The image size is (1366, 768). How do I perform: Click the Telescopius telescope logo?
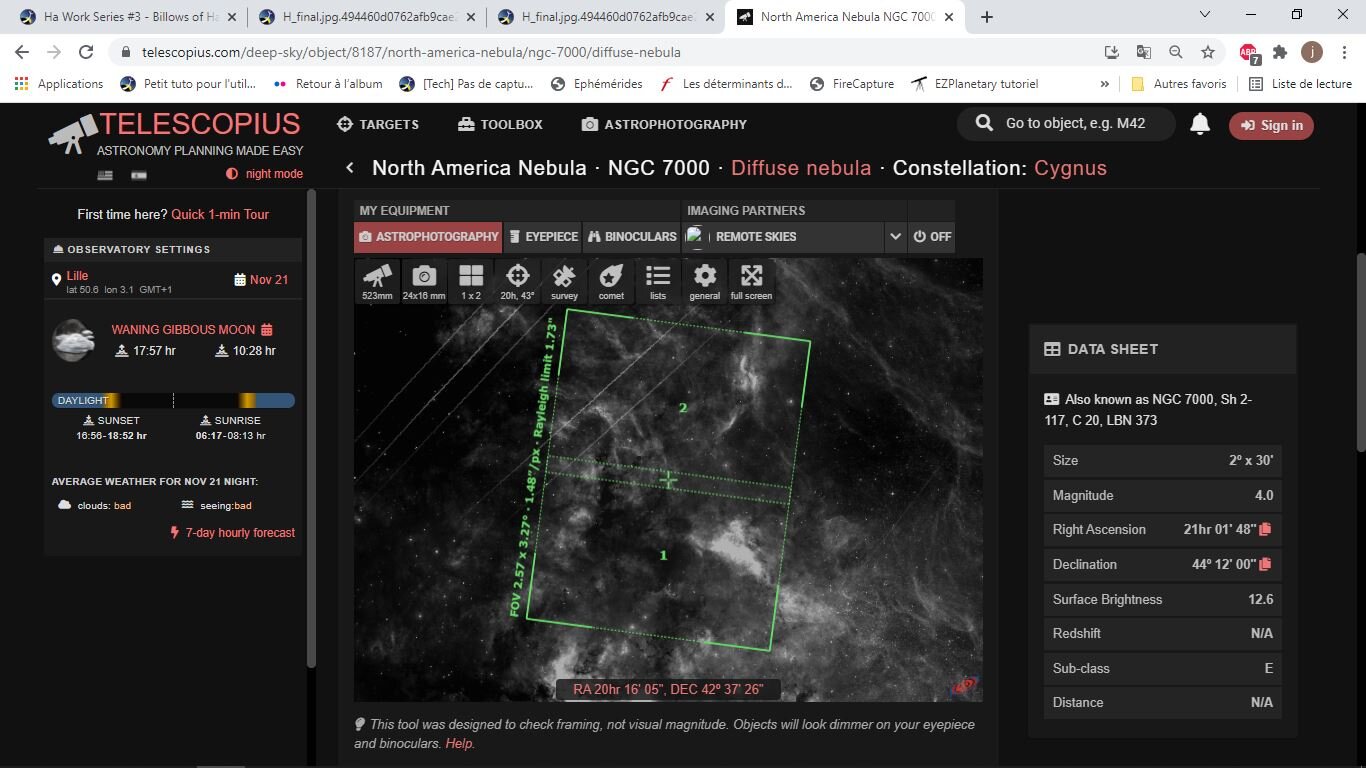(x=73, y=134)
